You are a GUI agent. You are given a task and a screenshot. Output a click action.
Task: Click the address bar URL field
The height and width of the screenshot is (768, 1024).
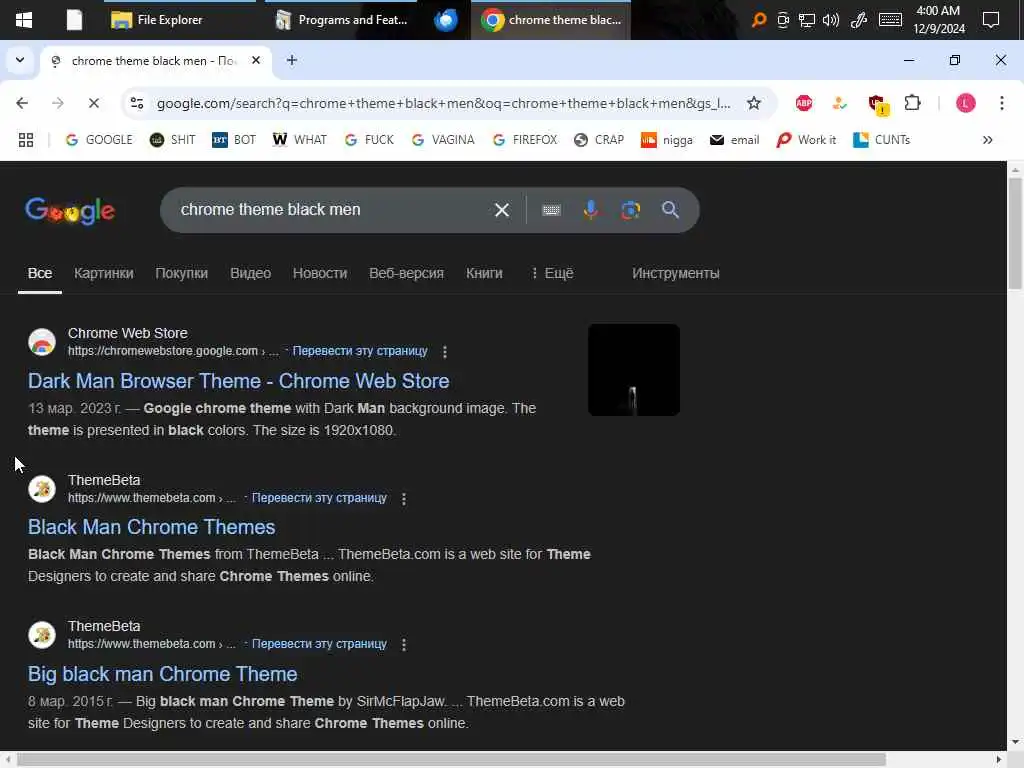click(x=443, y=103)
